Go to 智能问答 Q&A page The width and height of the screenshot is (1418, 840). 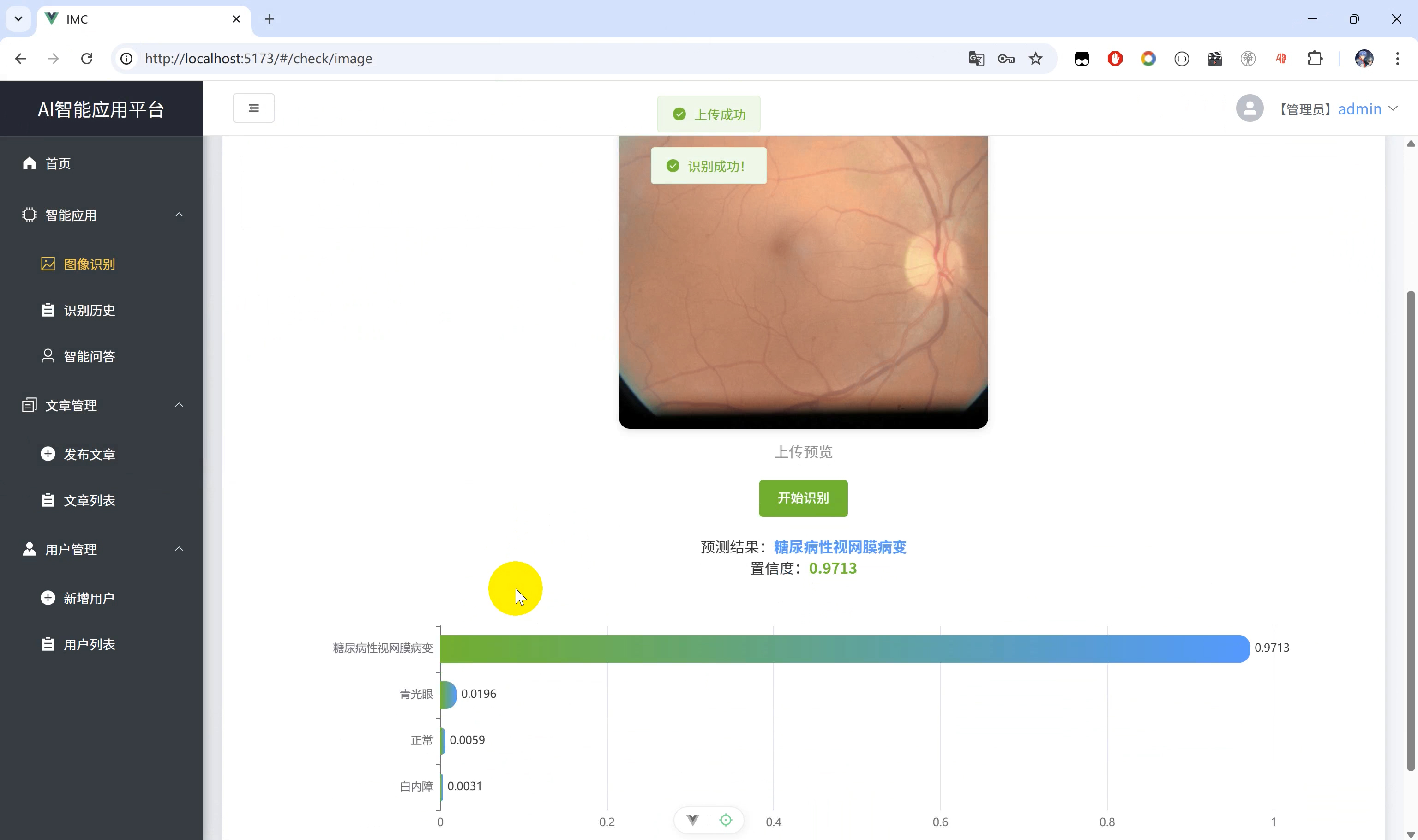click(89, 357)
